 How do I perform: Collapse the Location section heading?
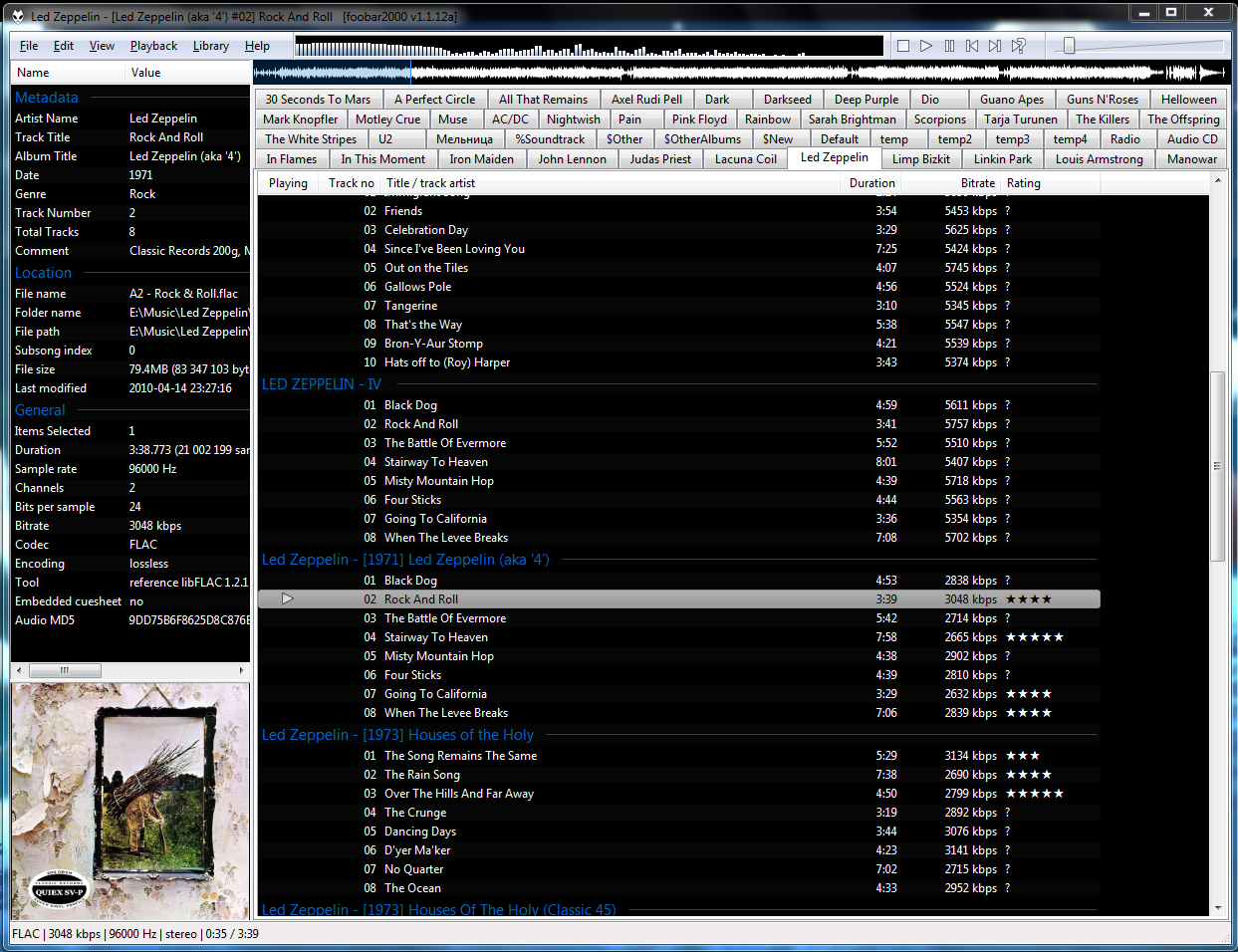pos(44,273)
